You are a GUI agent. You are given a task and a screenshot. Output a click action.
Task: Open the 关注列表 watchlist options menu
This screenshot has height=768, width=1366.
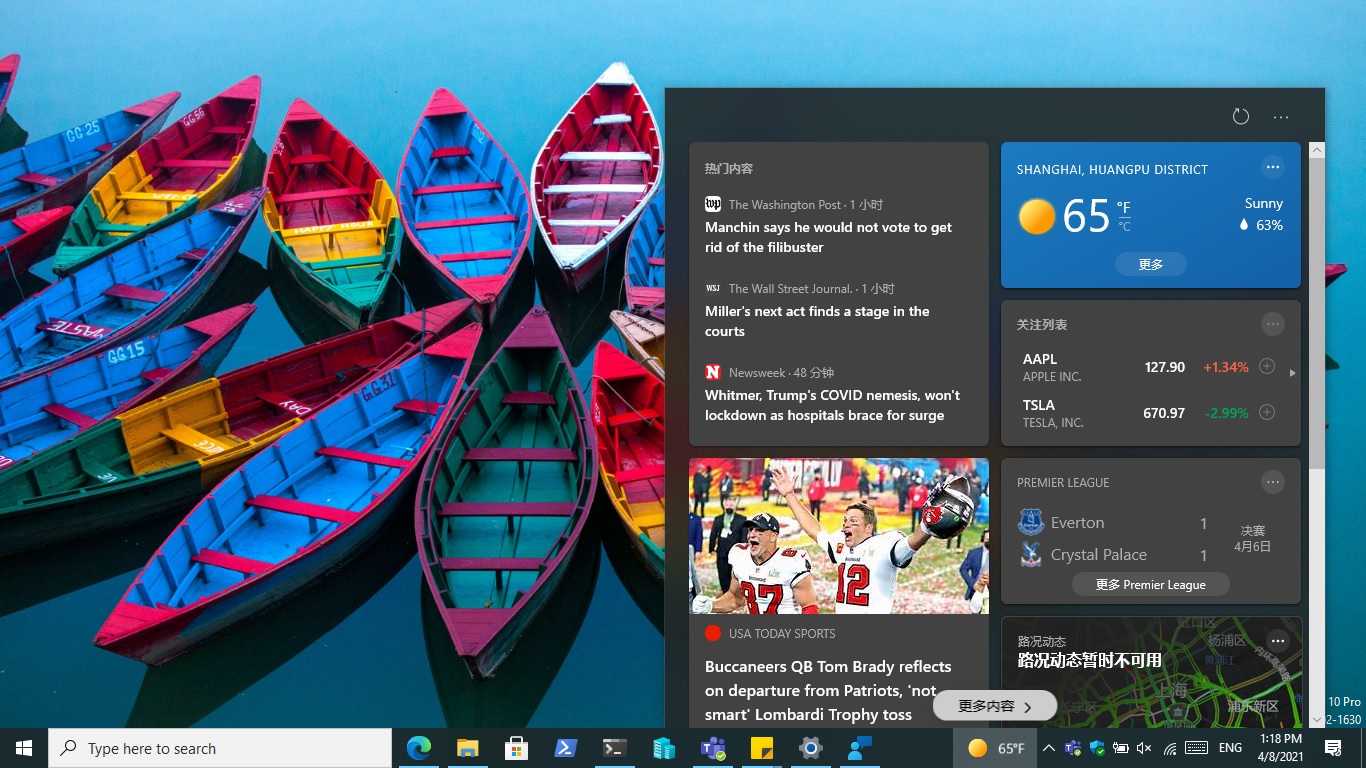pyautogui.click(x=1273, y=324)
